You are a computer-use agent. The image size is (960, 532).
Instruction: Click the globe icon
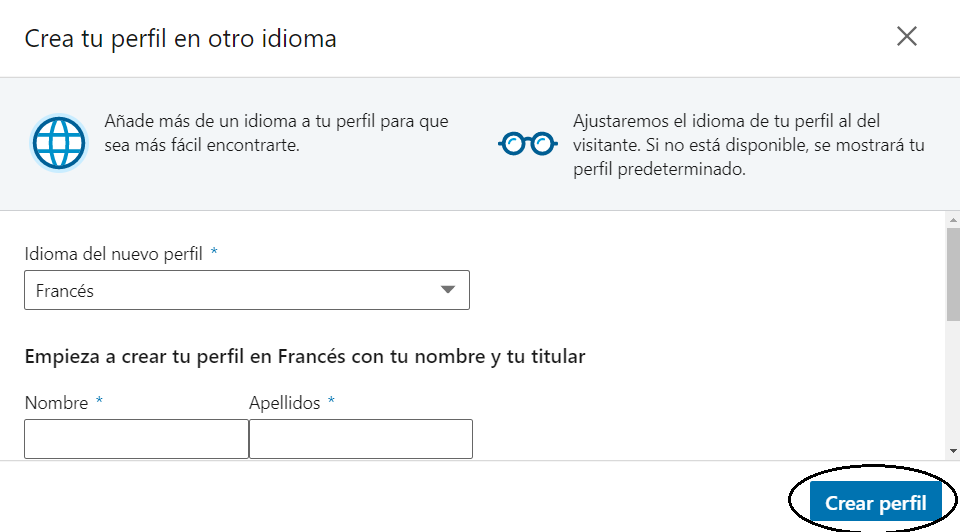click(x=59, y=144)
